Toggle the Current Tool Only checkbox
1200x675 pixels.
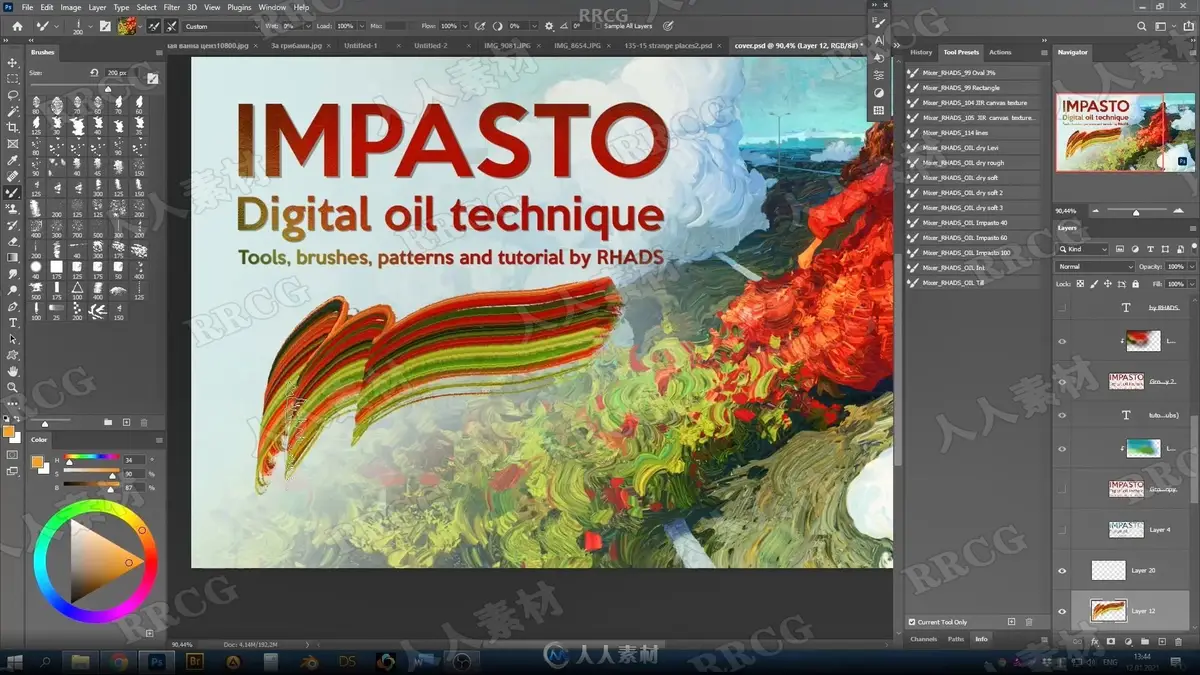pyautogui.click(x=912, y=622)
